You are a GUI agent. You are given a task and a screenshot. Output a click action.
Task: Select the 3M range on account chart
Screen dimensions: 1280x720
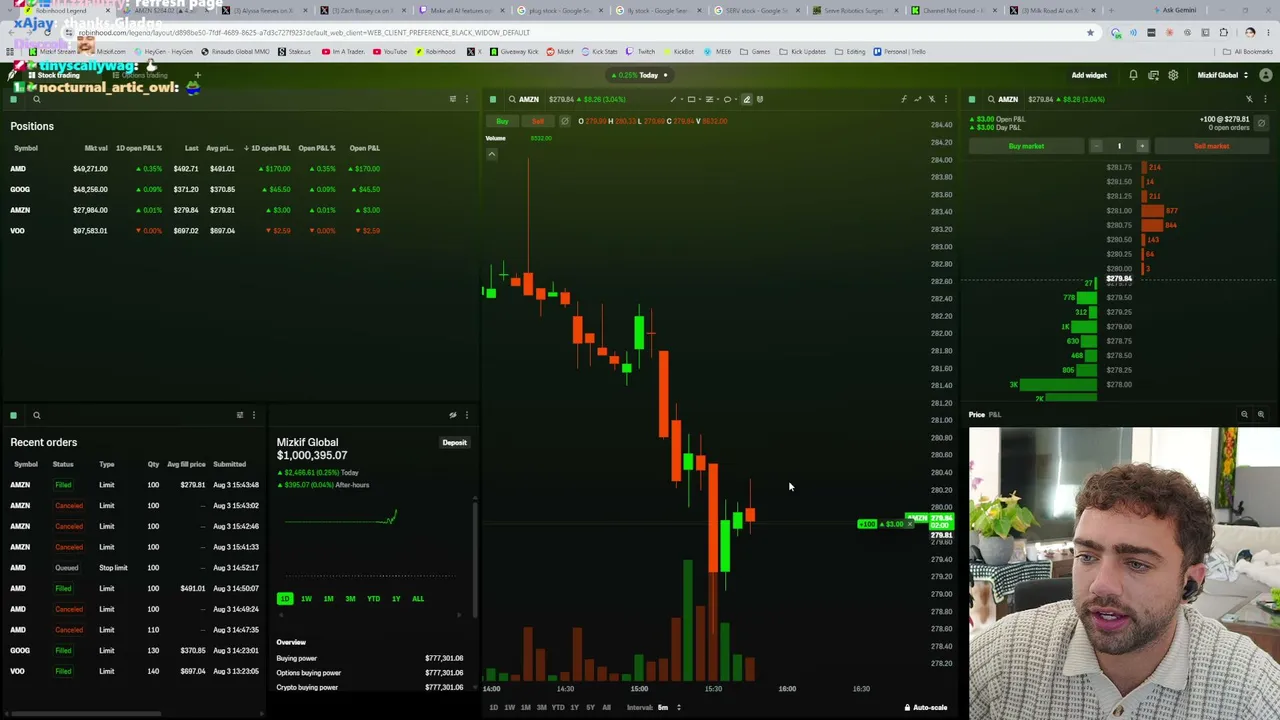coord(350,599)
